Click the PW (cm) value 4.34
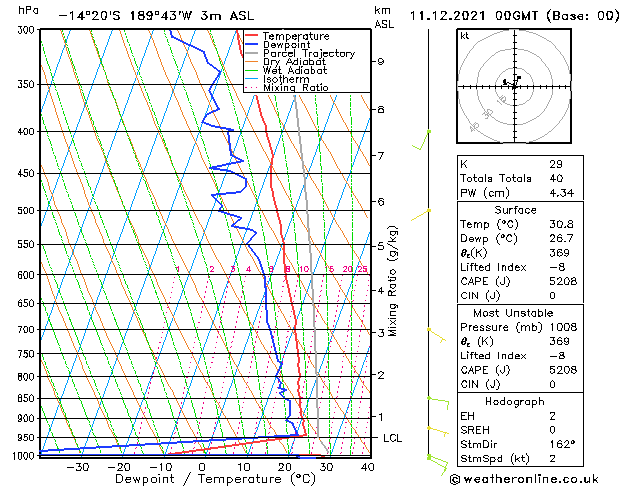Image resolution: width=629 pixels, height=486 pixels. click(562, 193)
